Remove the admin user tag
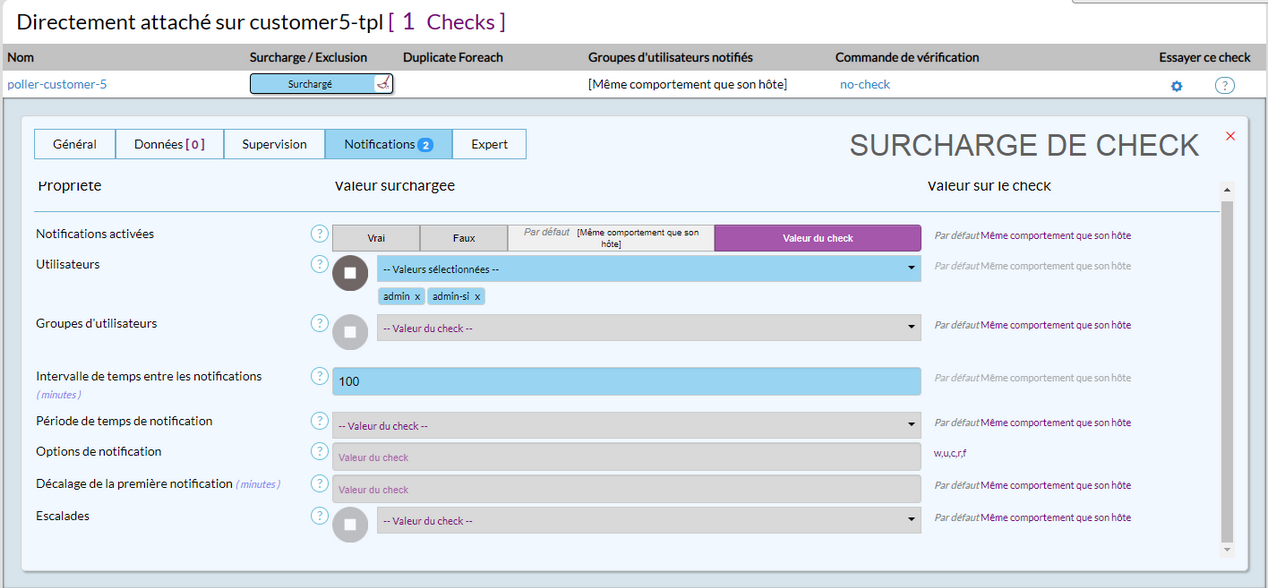This screenshot has width=1268, height=588. (417, 297)
